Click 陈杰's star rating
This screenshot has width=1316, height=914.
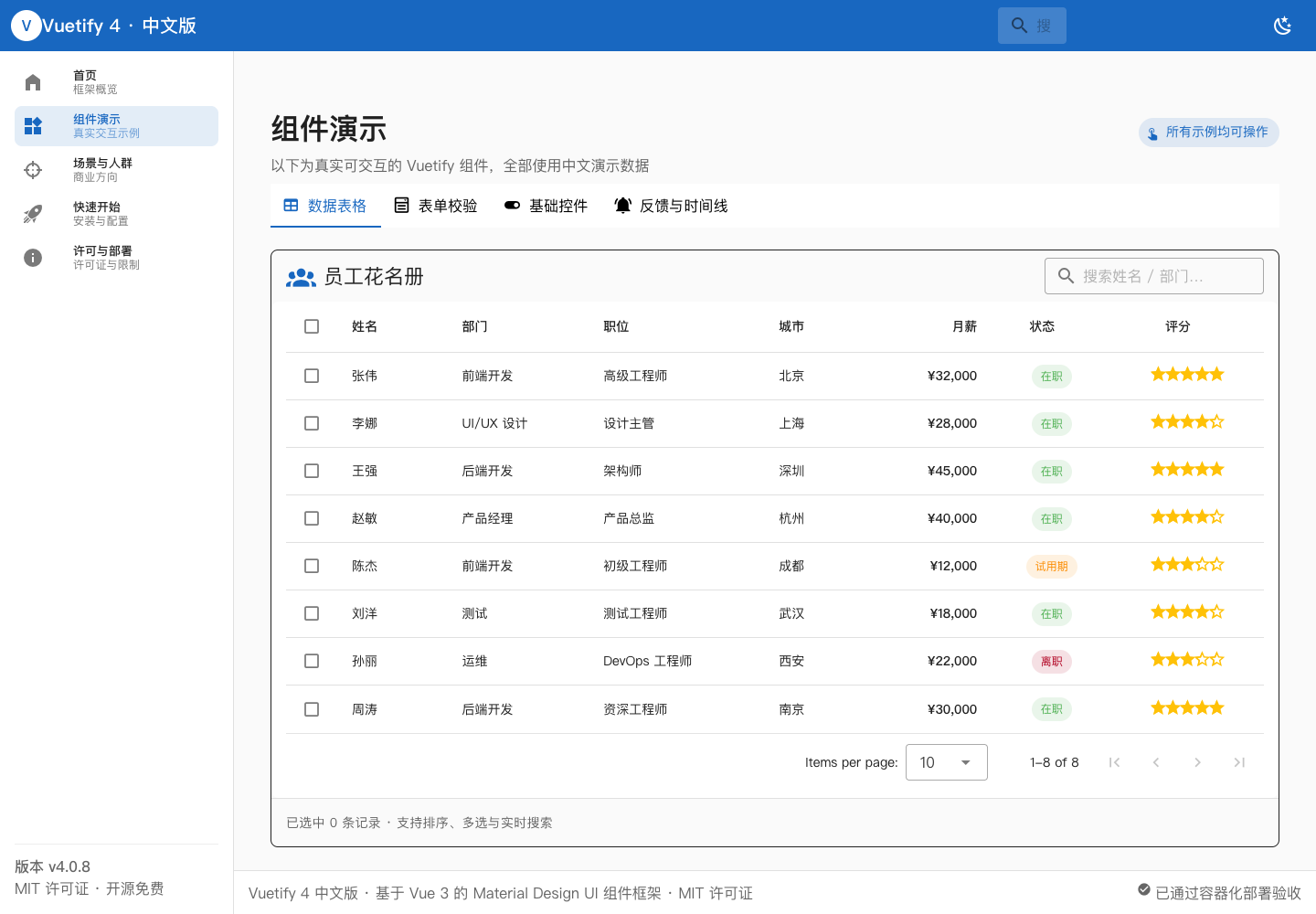click(1187, 564)
